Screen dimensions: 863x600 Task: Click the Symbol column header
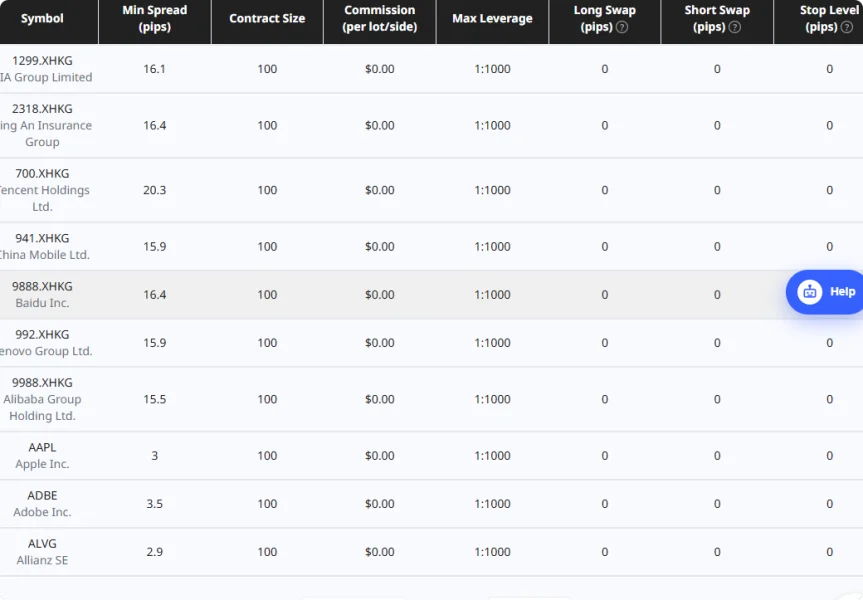(x=42, y=18)
